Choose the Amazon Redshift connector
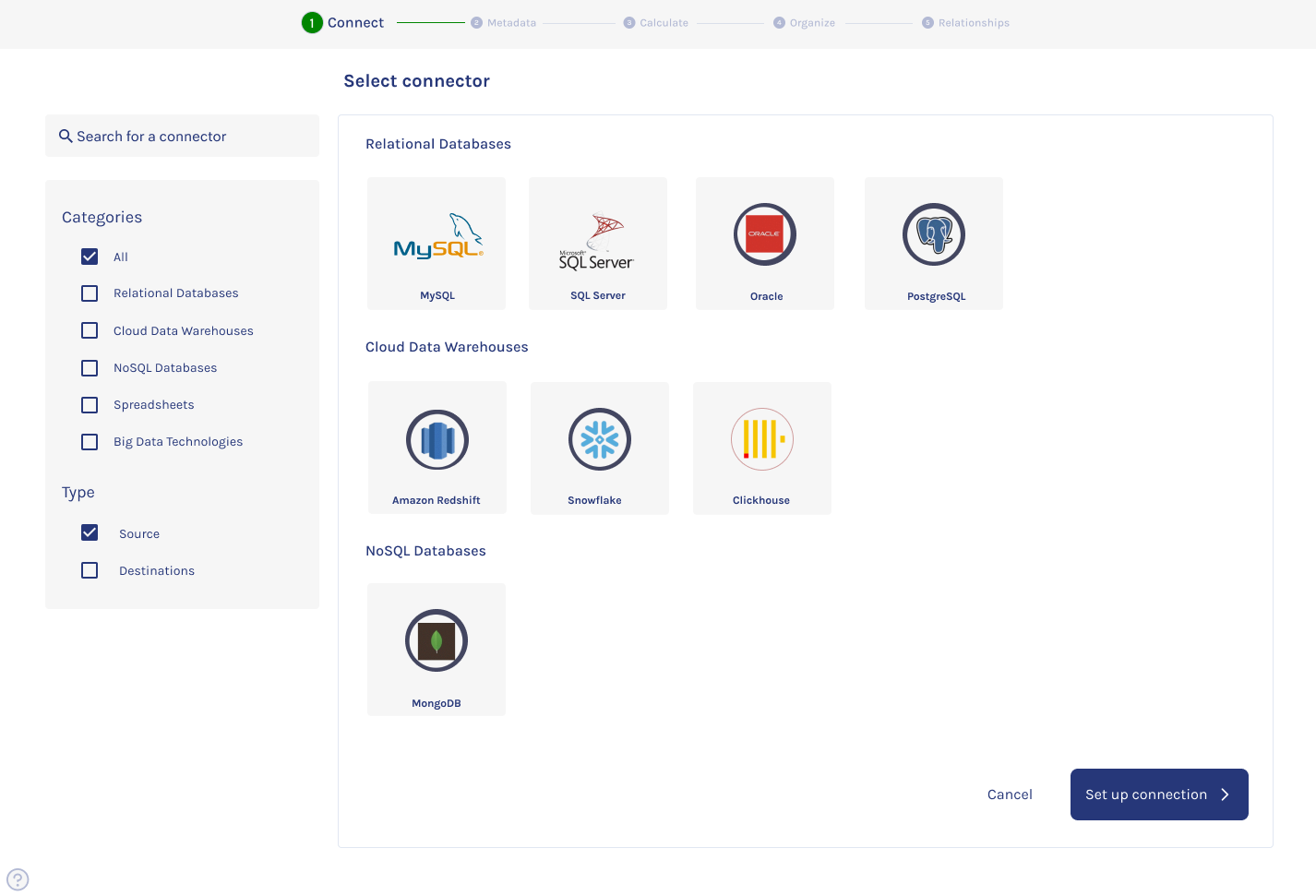 437,439
